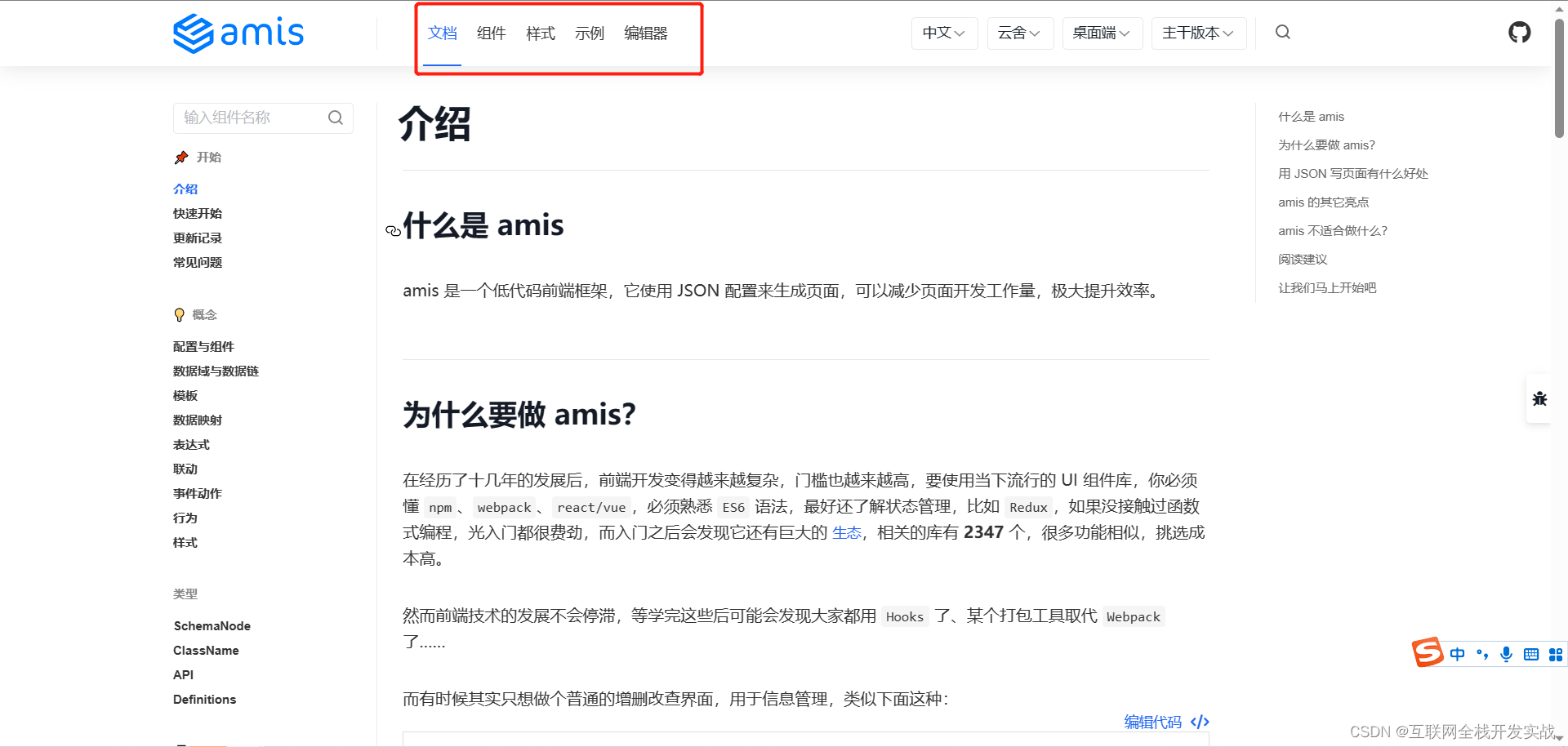Open 模板 sidebar page
Screen dimensions: 1568x747
click(185, 395)
